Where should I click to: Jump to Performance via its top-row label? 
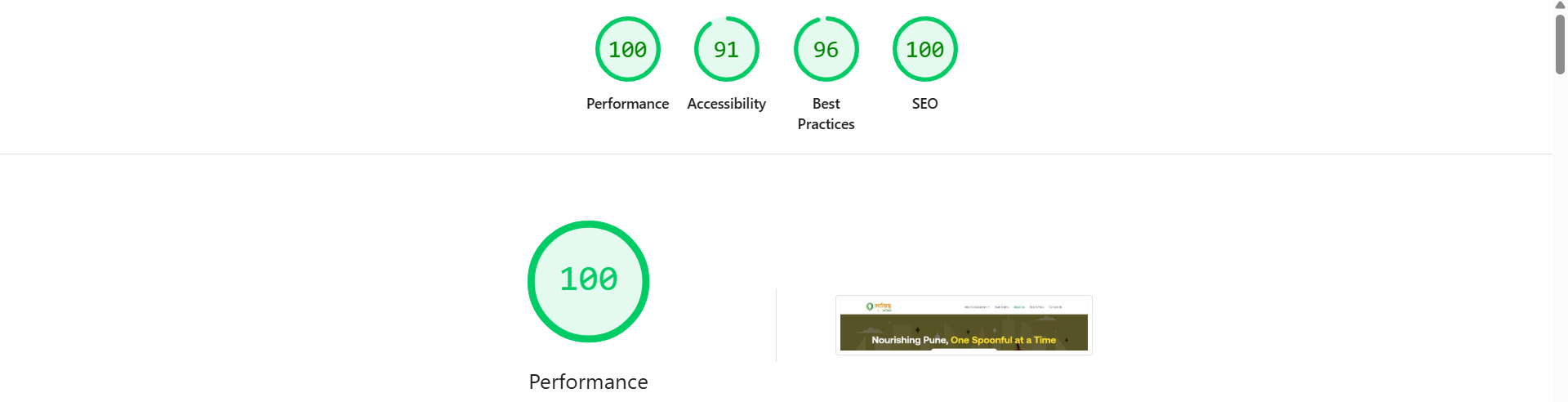(x=627, y=104)
